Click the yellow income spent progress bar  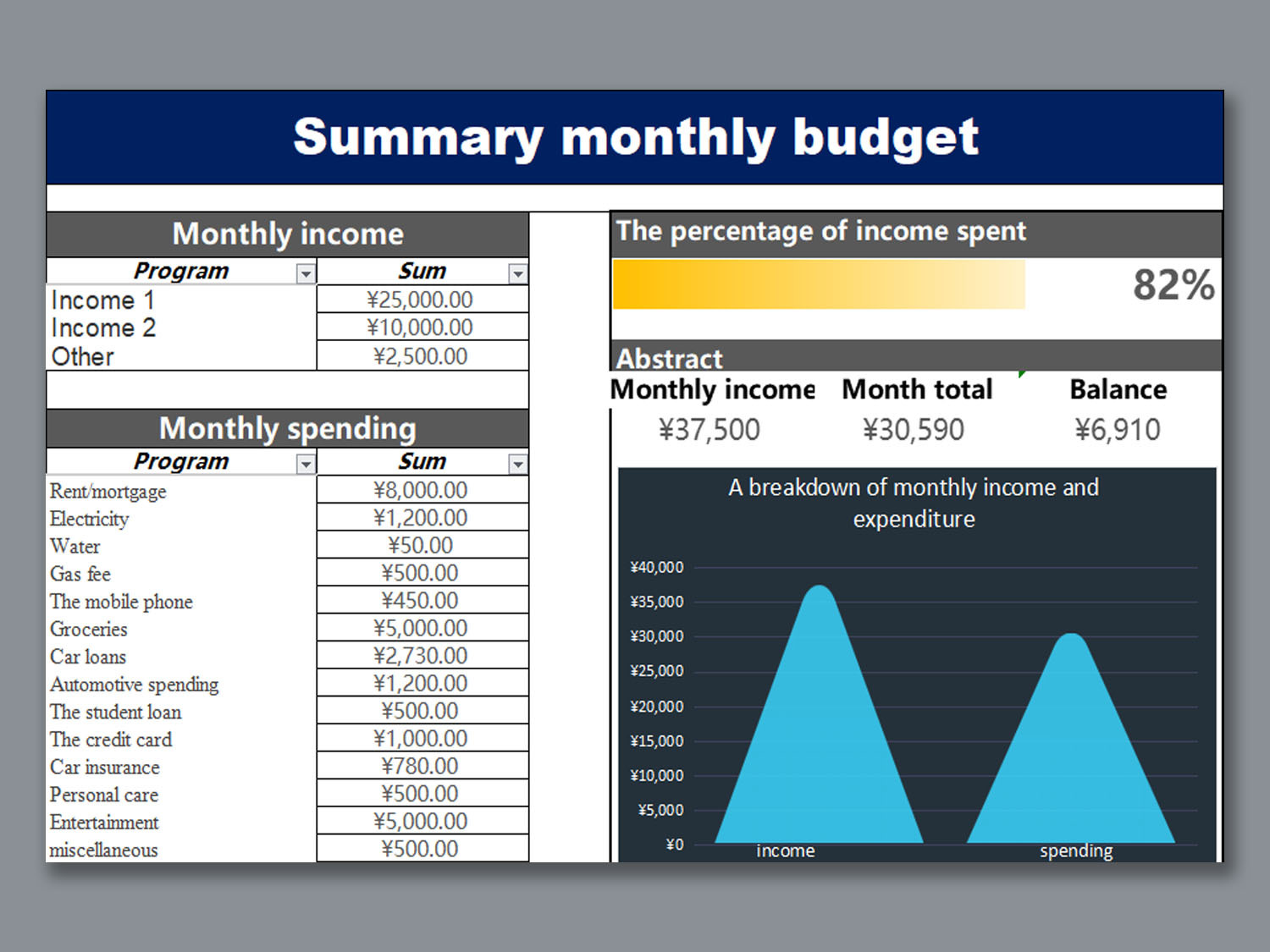[818, 284]
